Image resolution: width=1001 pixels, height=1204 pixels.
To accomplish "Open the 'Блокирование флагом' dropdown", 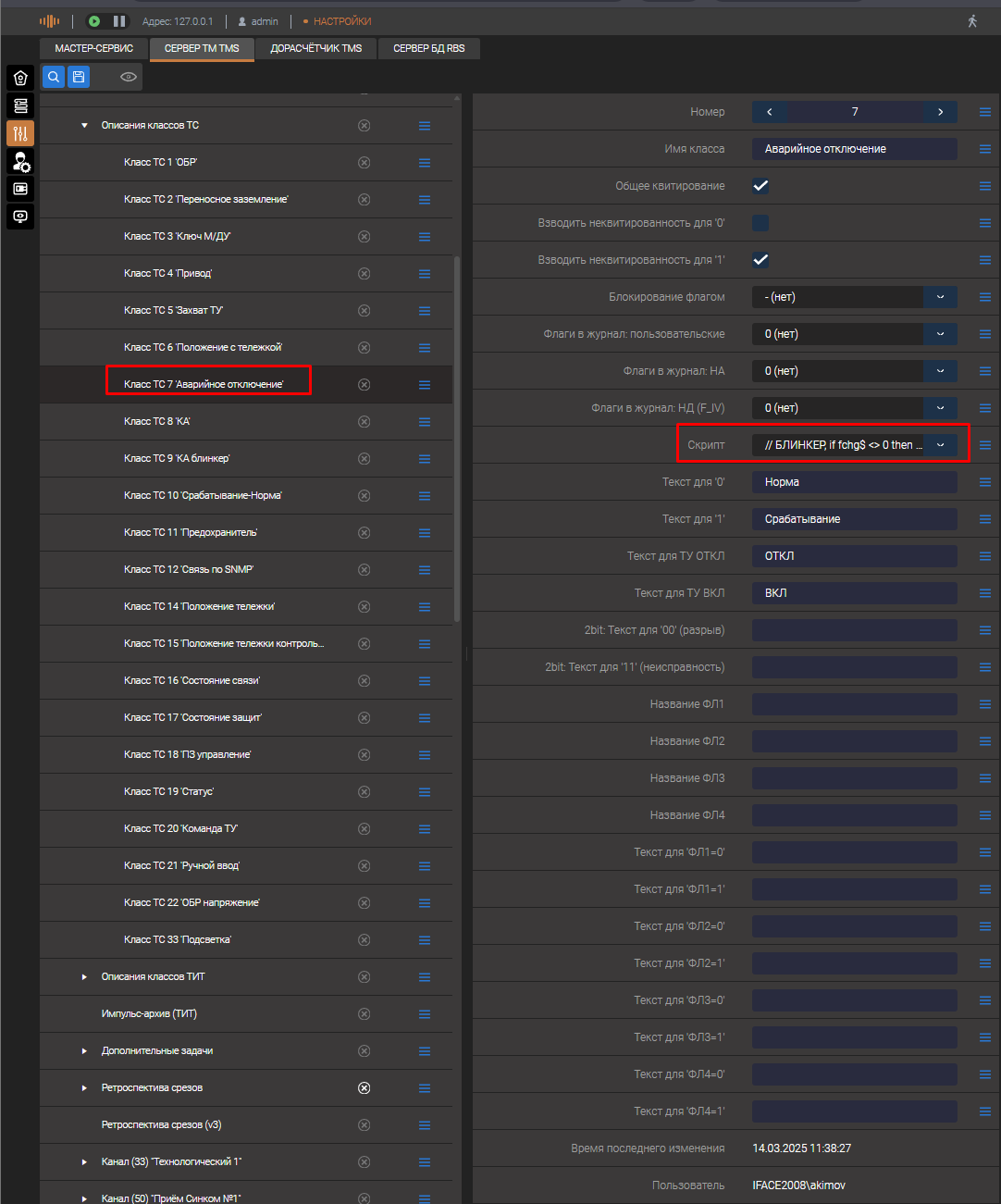I will point(940,297).
